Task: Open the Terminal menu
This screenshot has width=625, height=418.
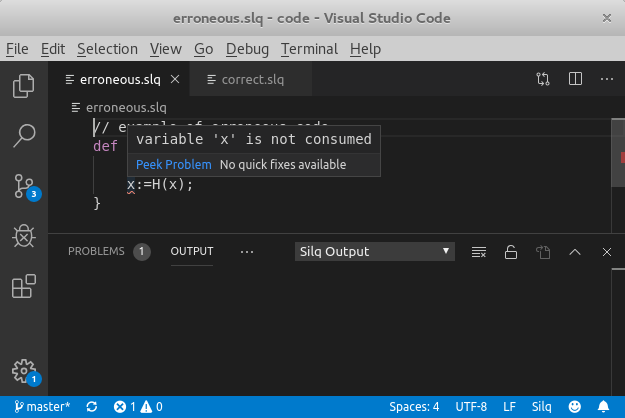Action: click(310, 49)
